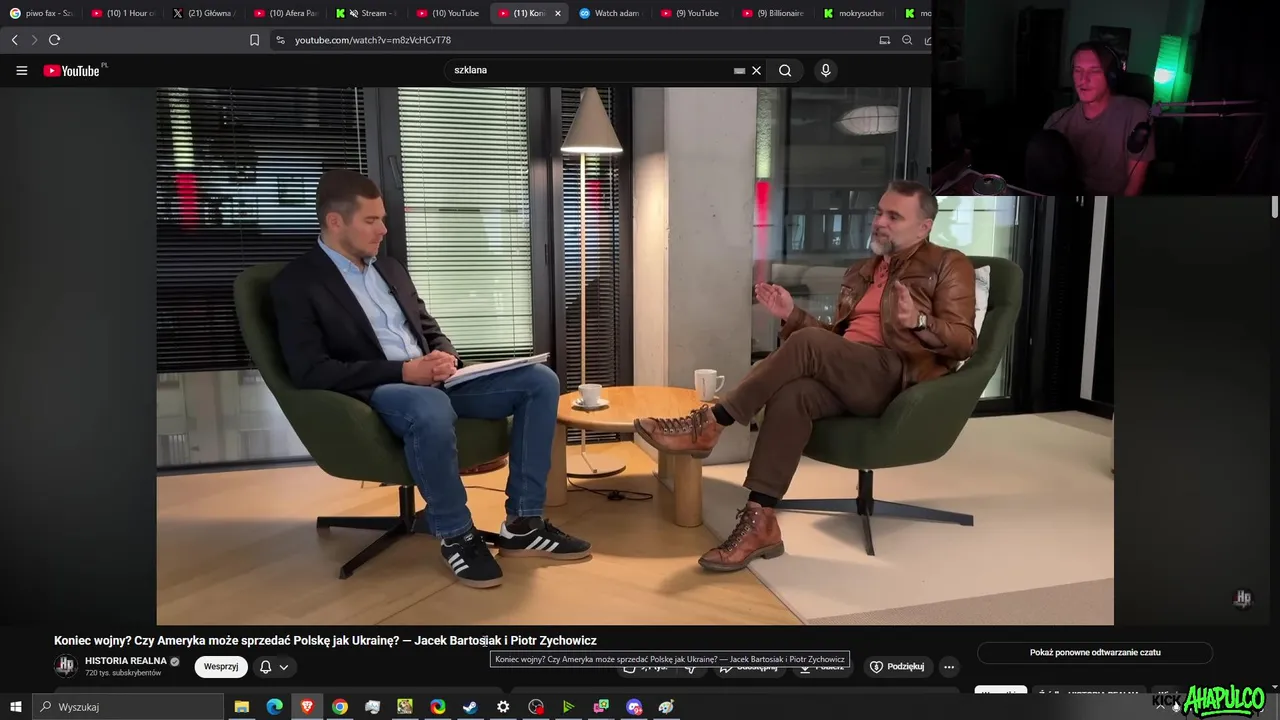Image resolution: width=1280 pixels, height=720 pixels.
Task: Open the three-dot more actions button
Action: point(949,667)
